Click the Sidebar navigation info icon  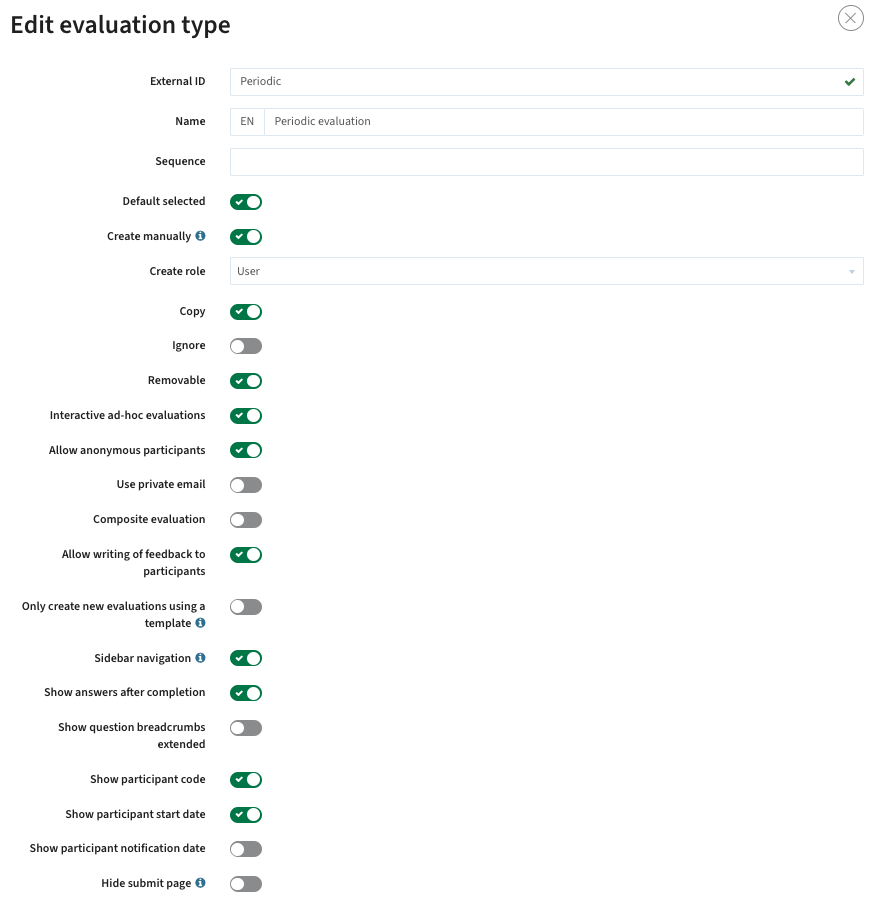click(x=200, y=658)
